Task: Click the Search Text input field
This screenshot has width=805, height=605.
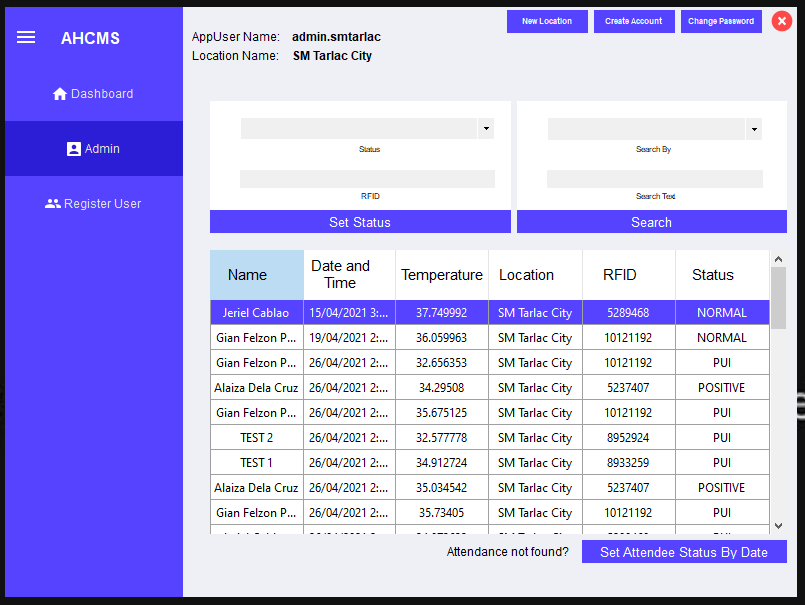Action: (x=654, y=179)
